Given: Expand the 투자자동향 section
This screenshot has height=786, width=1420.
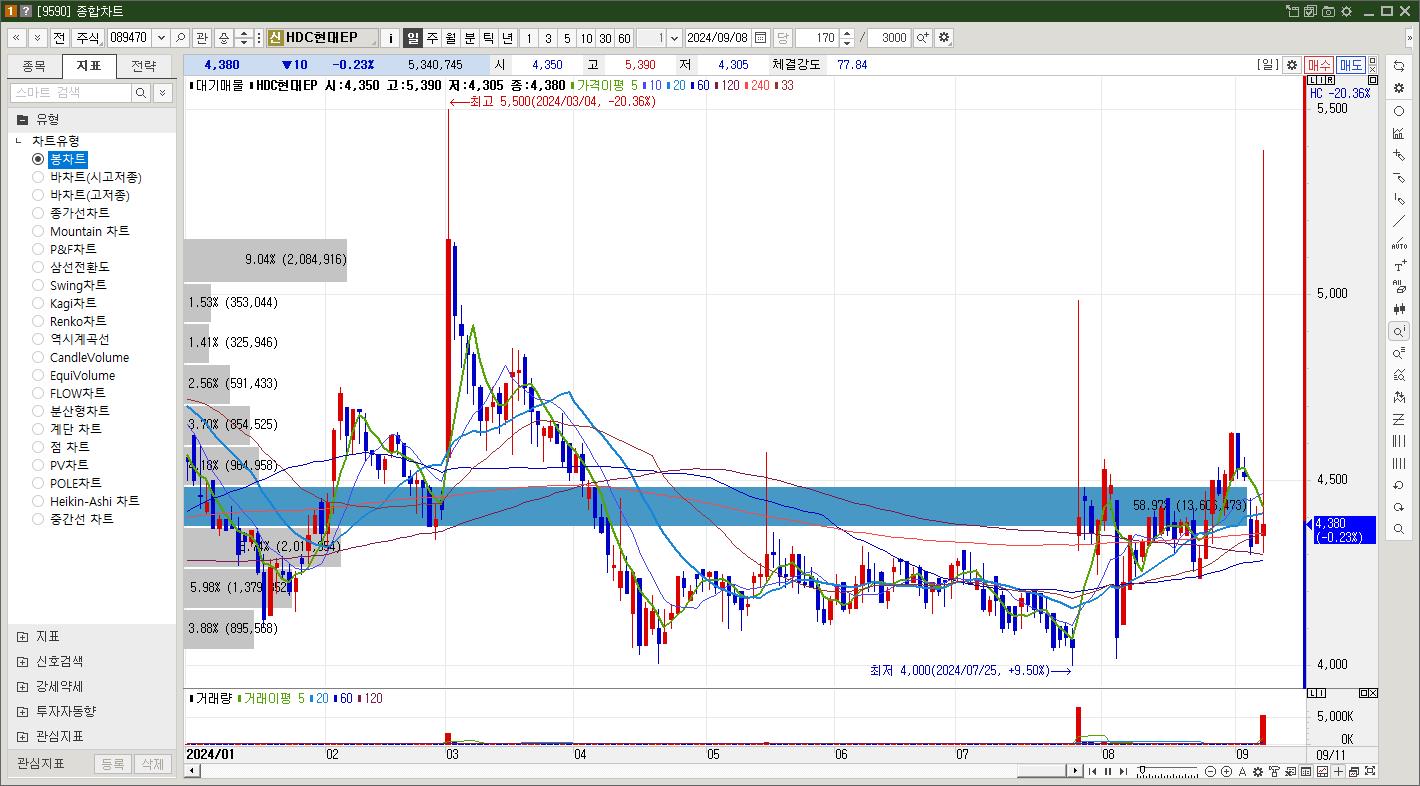Looking at the screenshot, I should tap(23, 711).
